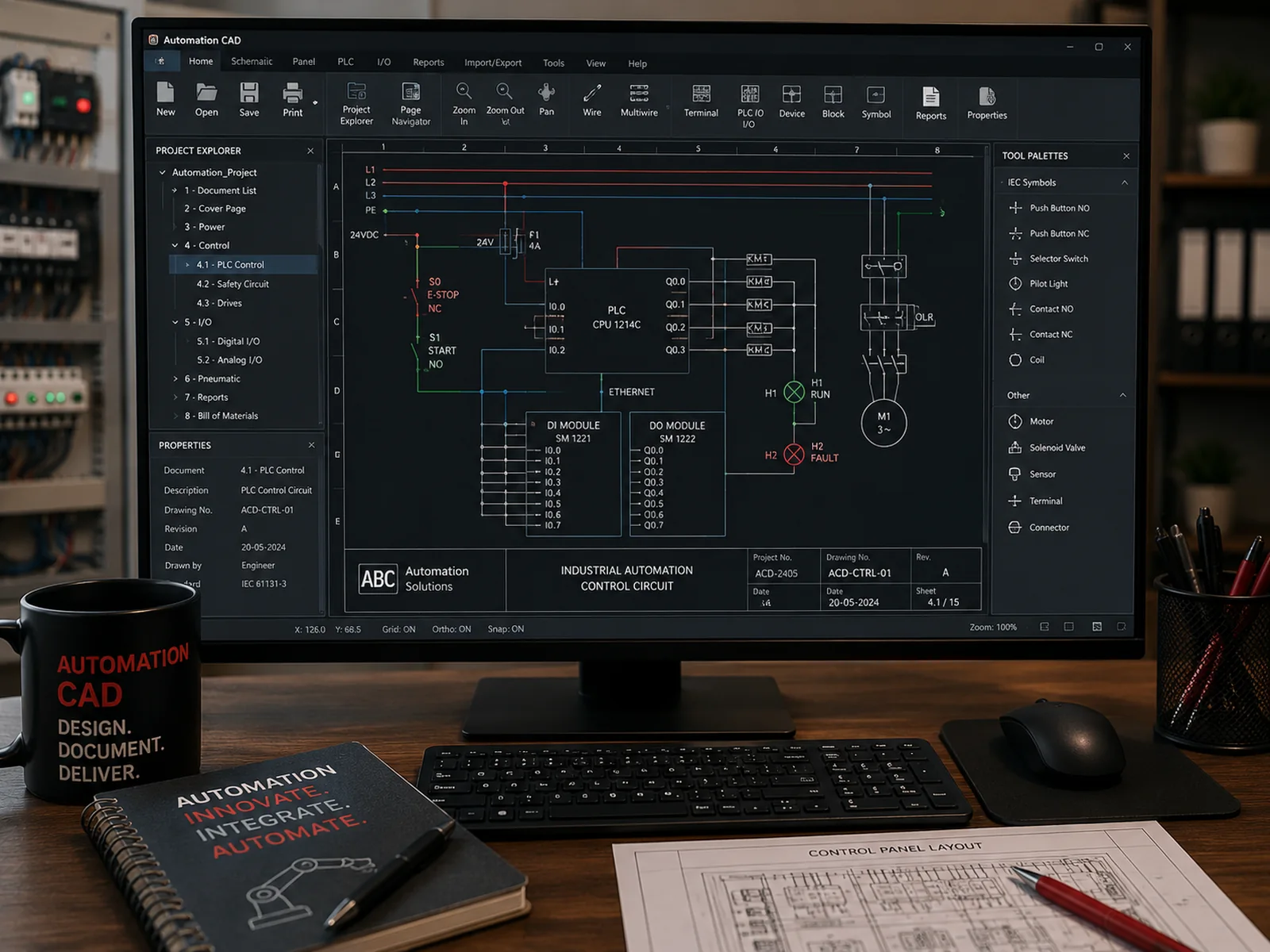Open the PLC I/O tool

pyautogui.click(x=750, y=94)
